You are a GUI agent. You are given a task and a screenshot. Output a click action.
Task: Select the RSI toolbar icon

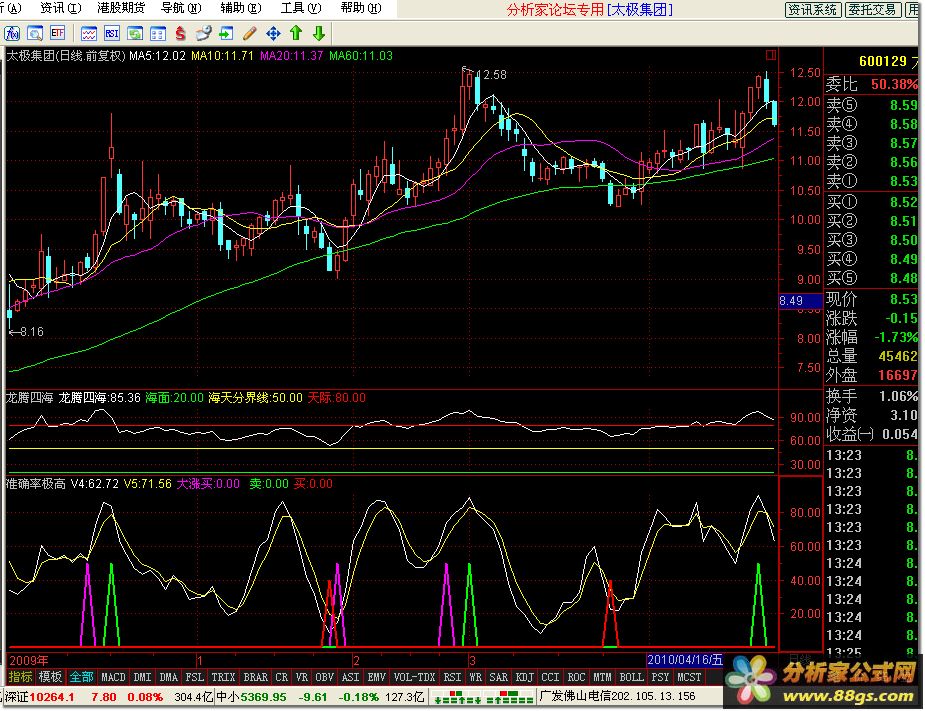[111, 34]
